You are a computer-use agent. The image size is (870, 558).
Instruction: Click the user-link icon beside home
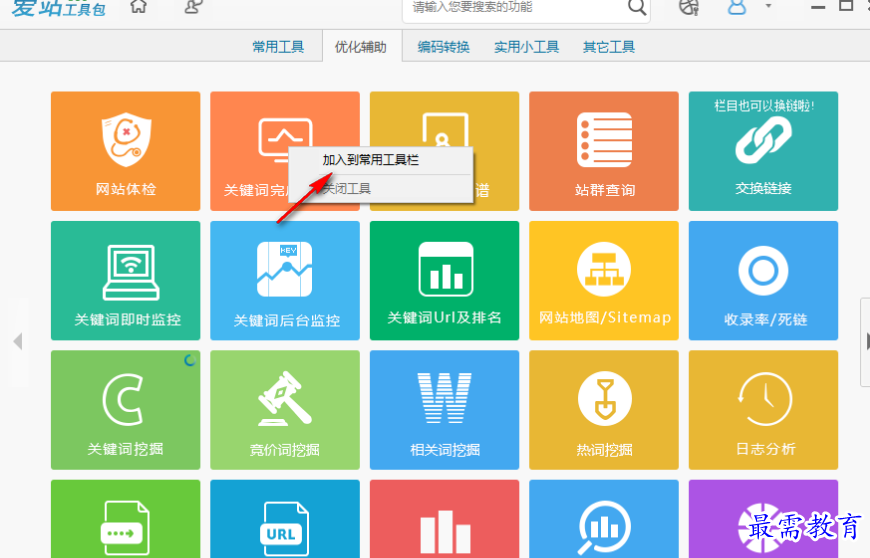(x=193, y=7)
